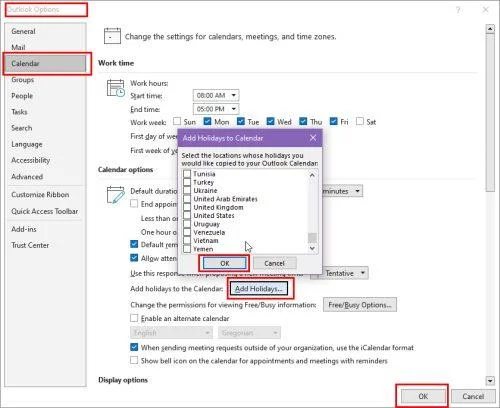Confirm holidays with dialog OK button

pos(224,263)
